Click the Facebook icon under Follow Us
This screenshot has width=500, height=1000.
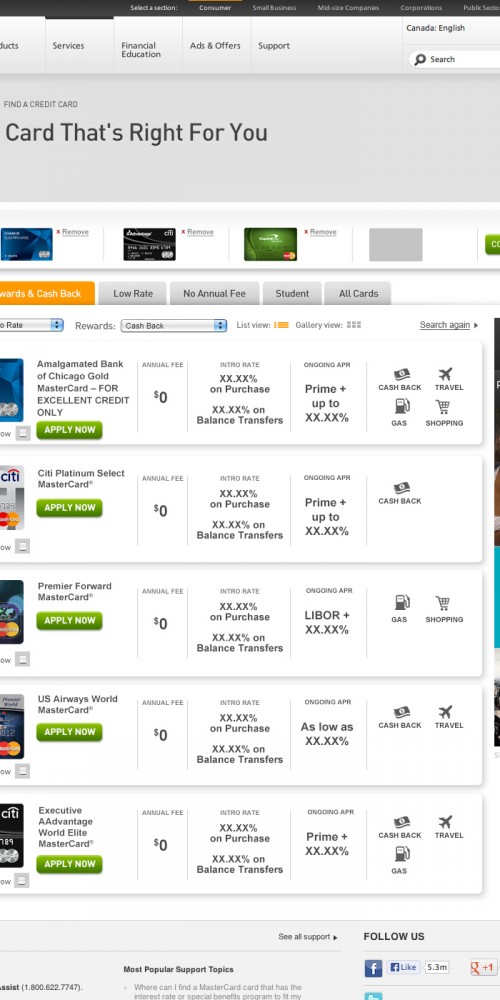(373, 968)
